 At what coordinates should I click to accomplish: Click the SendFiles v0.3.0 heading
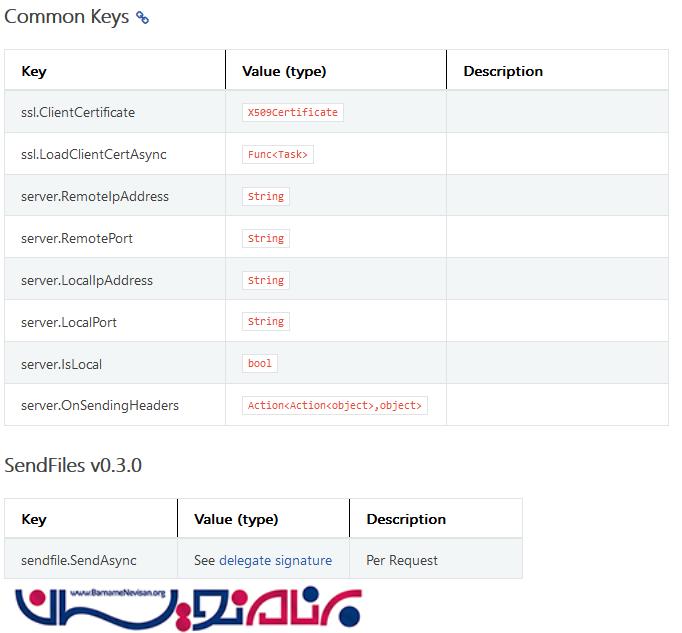point(73,465)
